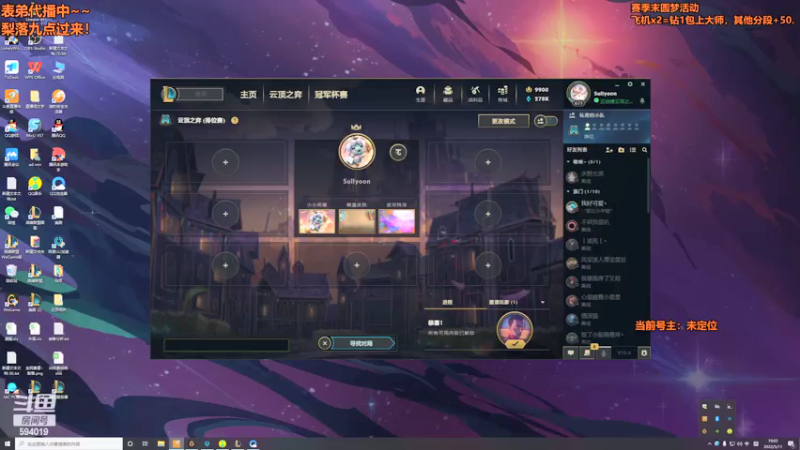Screen dimensions: 800x450
Task: Click the Sullyoon name under the lobby avatar
Action: pyautogui.click(x=357, y=181)
